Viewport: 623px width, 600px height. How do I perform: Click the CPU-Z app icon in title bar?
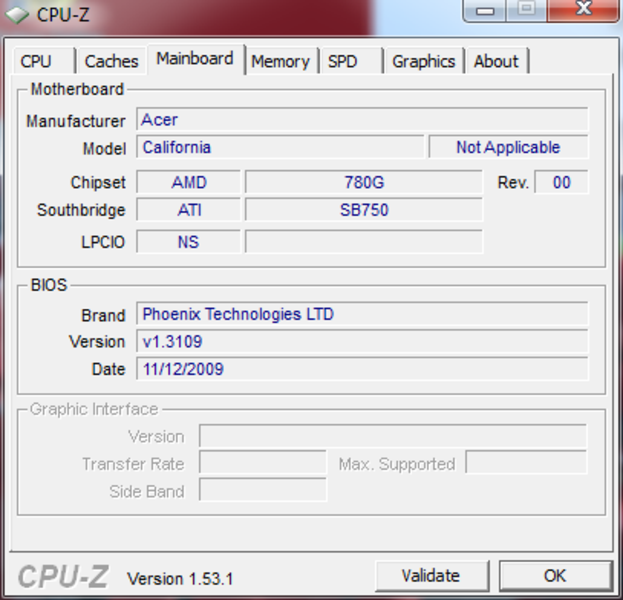coord(17,15)
